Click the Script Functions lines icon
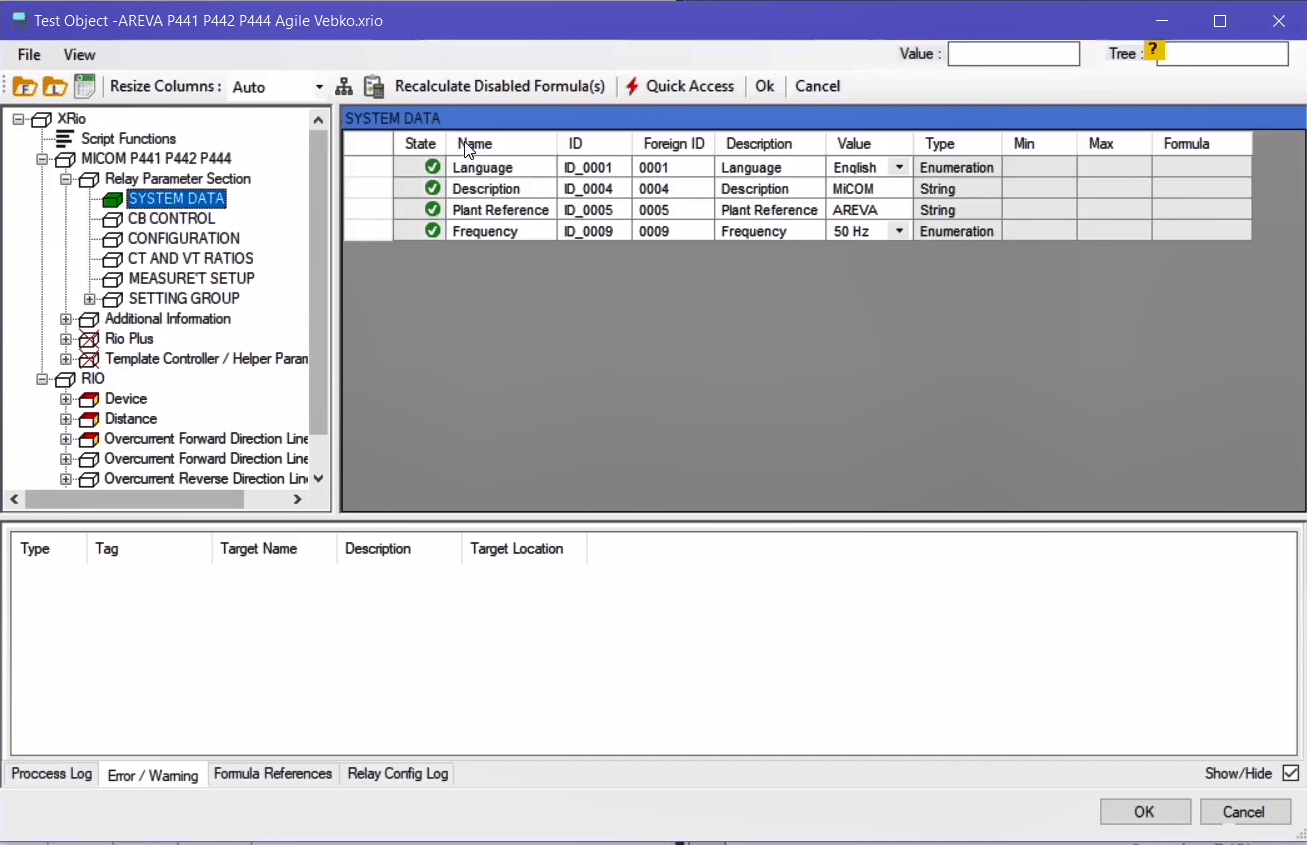The image size is (1307, 845). 65,139
